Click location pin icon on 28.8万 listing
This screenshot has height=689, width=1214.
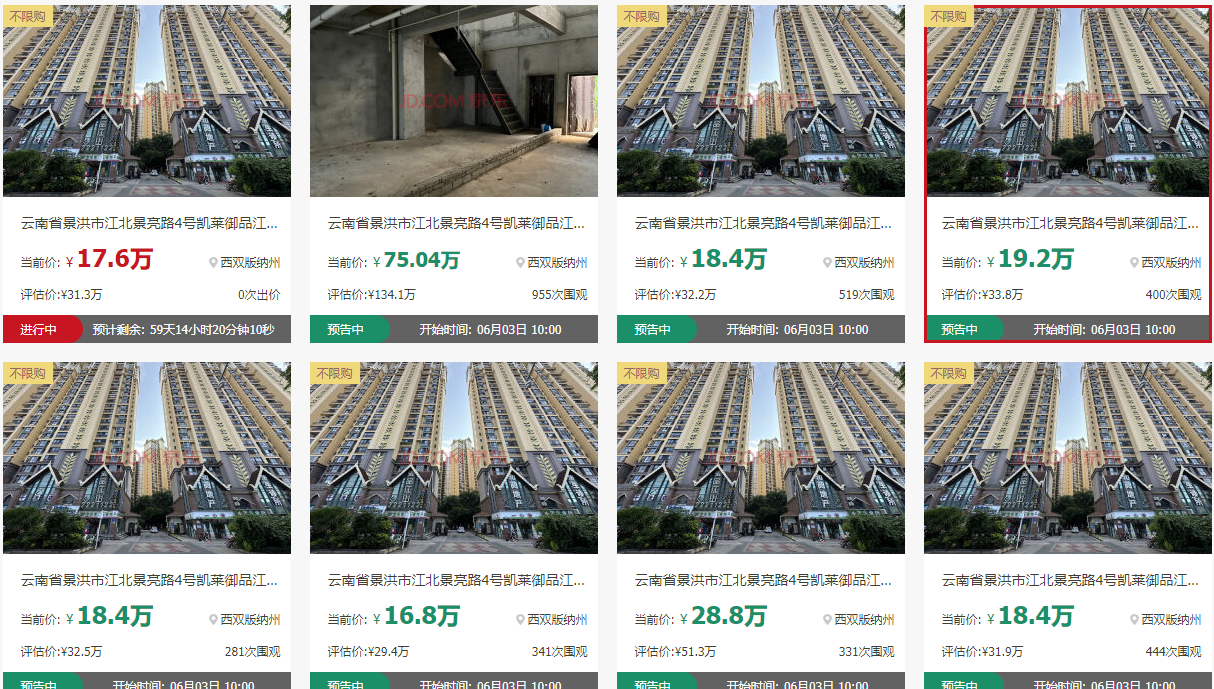[827, 620]
